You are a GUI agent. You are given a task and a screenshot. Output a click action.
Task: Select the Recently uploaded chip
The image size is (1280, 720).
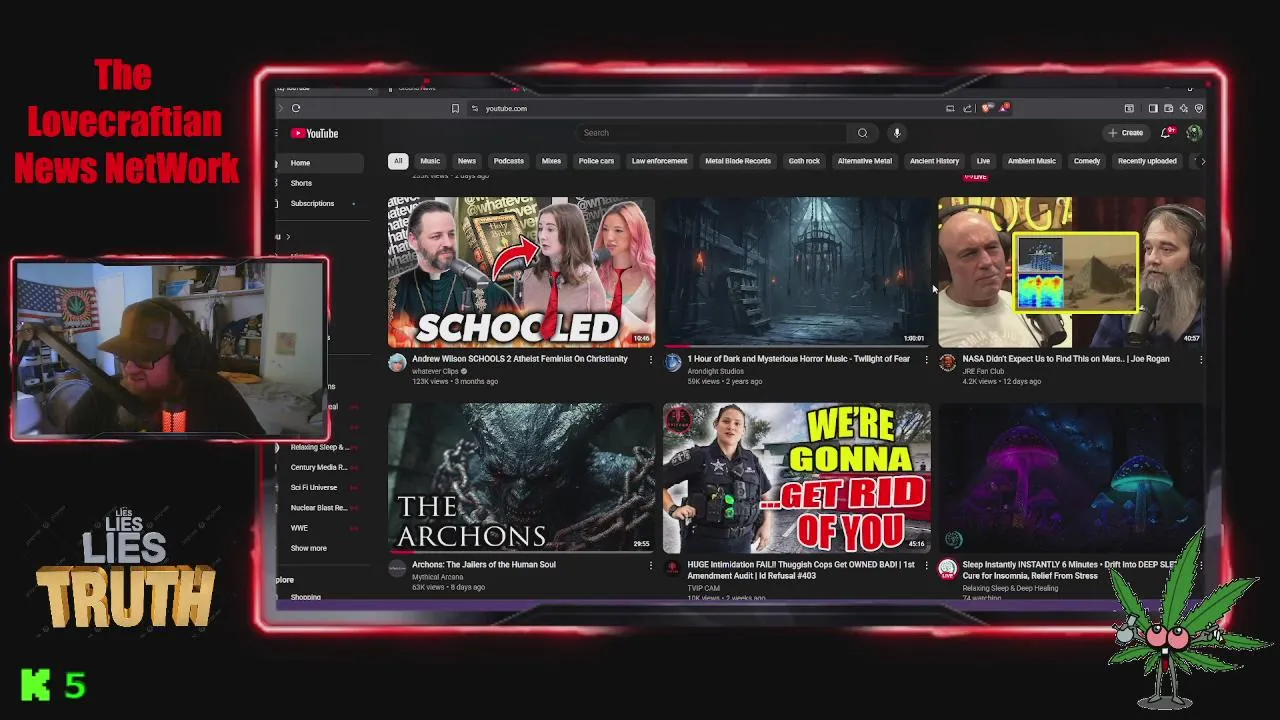coord(1147,161)
